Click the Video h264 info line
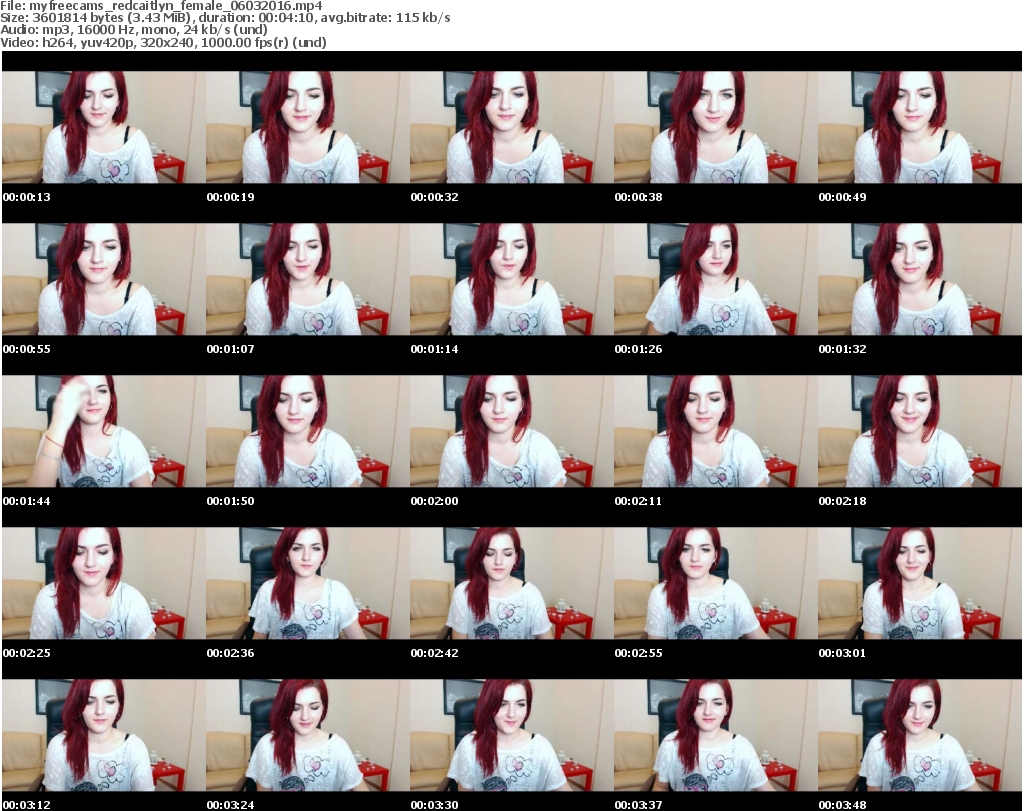Viewport: 1024px width, 811px height. [x=163, y=42]
